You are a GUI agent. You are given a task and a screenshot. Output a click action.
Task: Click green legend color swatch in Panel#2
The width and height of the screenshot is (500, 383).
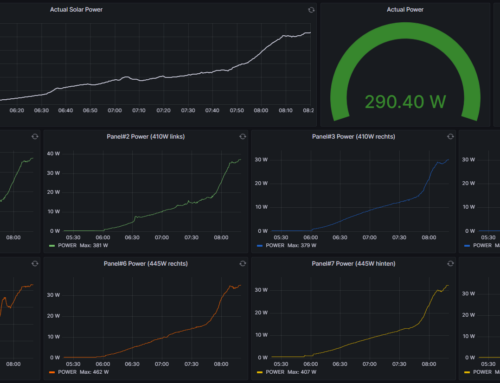[52, 246]
